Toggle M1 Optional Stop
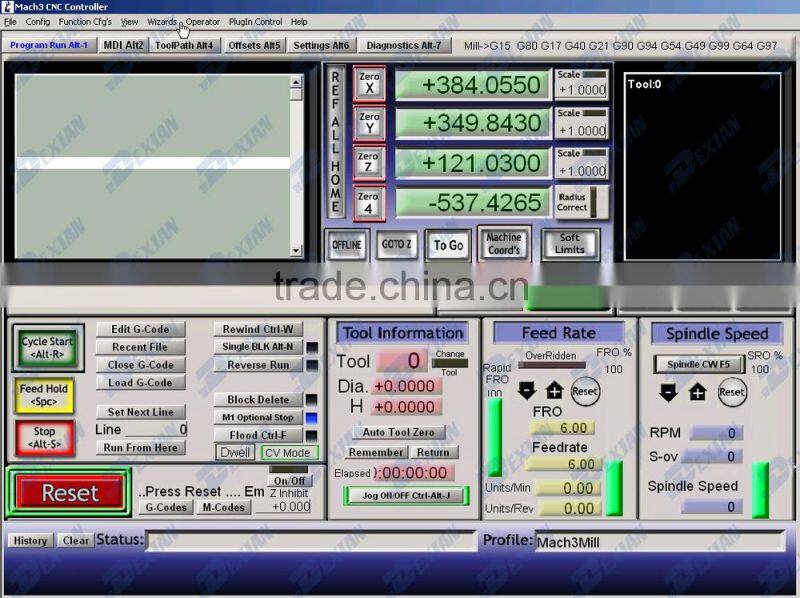The image size is (800, 598). click(x=258, y=417)
